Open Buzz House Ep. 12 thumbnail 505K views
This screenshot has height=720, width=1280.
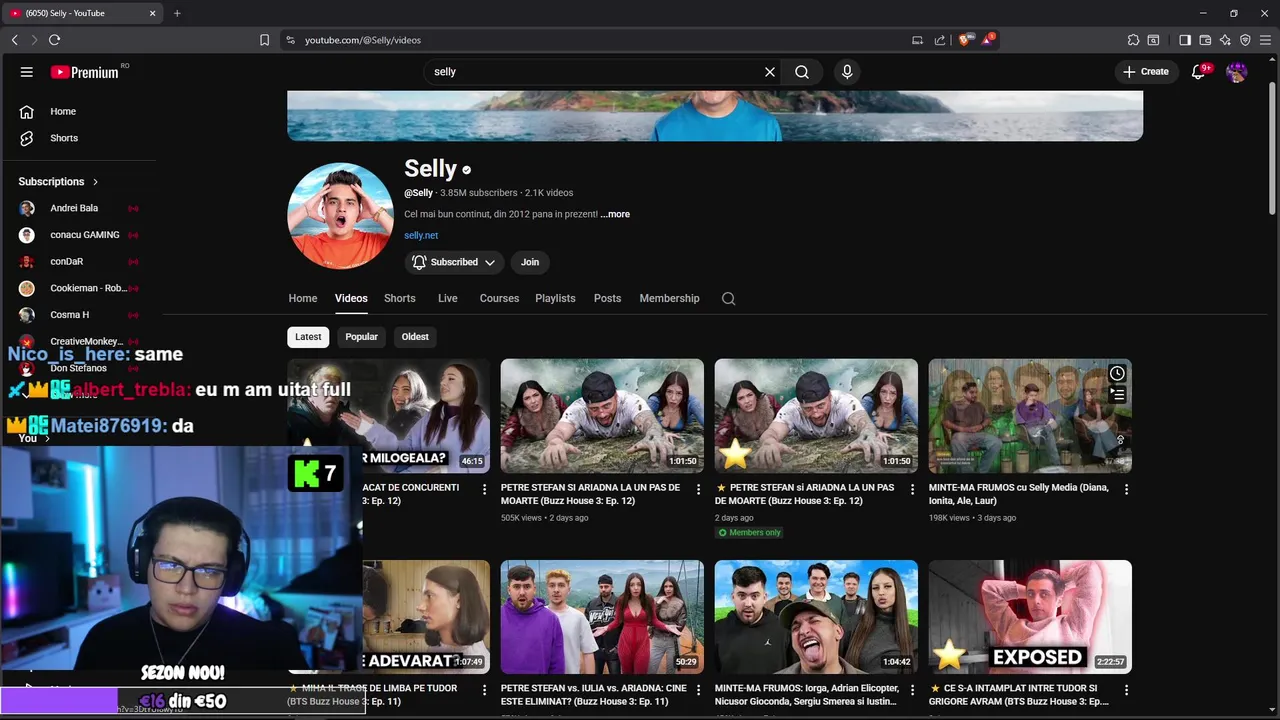[602, 416]
